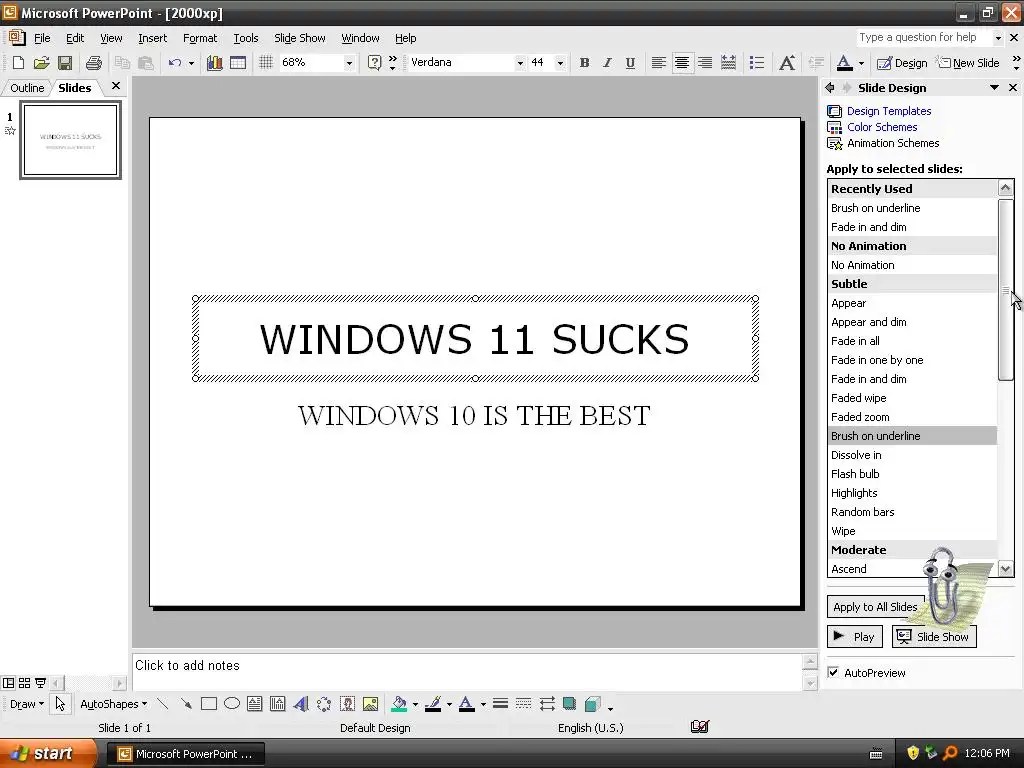This screenshot has height=768, width=1024.
Task: Align text right
Action: [x=705, y=63]
